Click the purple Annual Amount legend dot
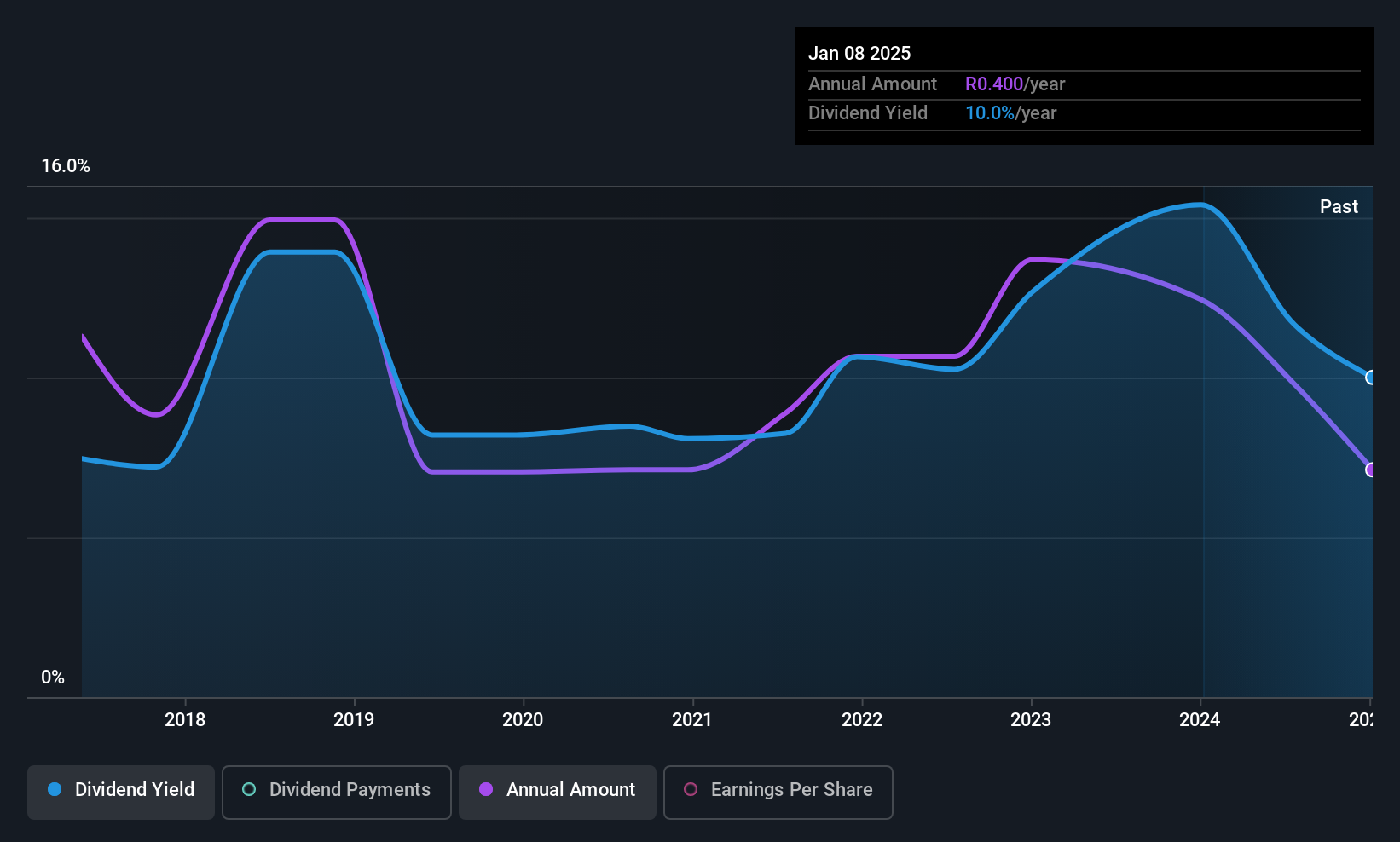 pos(486,789)
